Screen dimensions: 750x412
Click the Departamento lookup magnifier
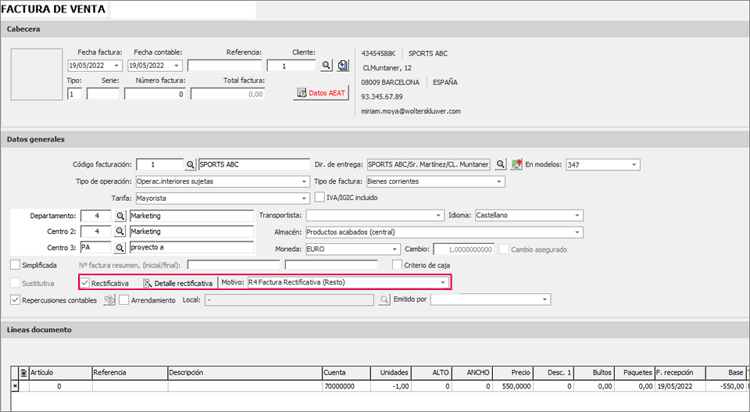(120, 216)
